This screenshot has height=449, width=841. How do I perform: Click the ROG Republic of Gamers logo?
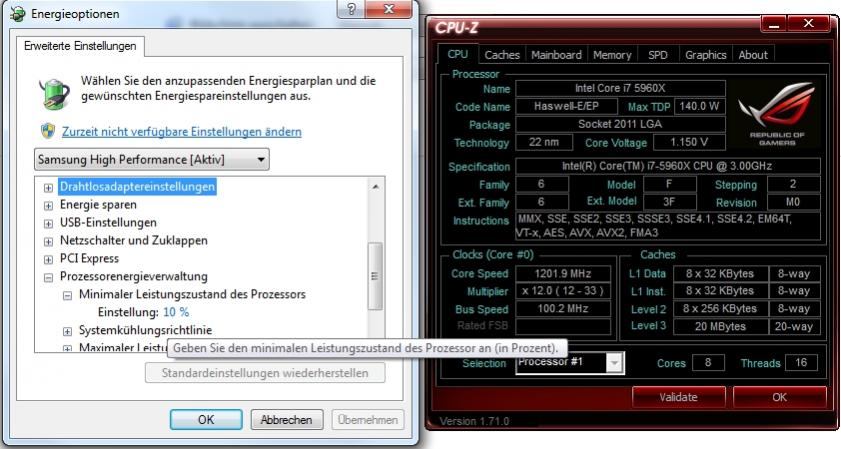(777, 114)
